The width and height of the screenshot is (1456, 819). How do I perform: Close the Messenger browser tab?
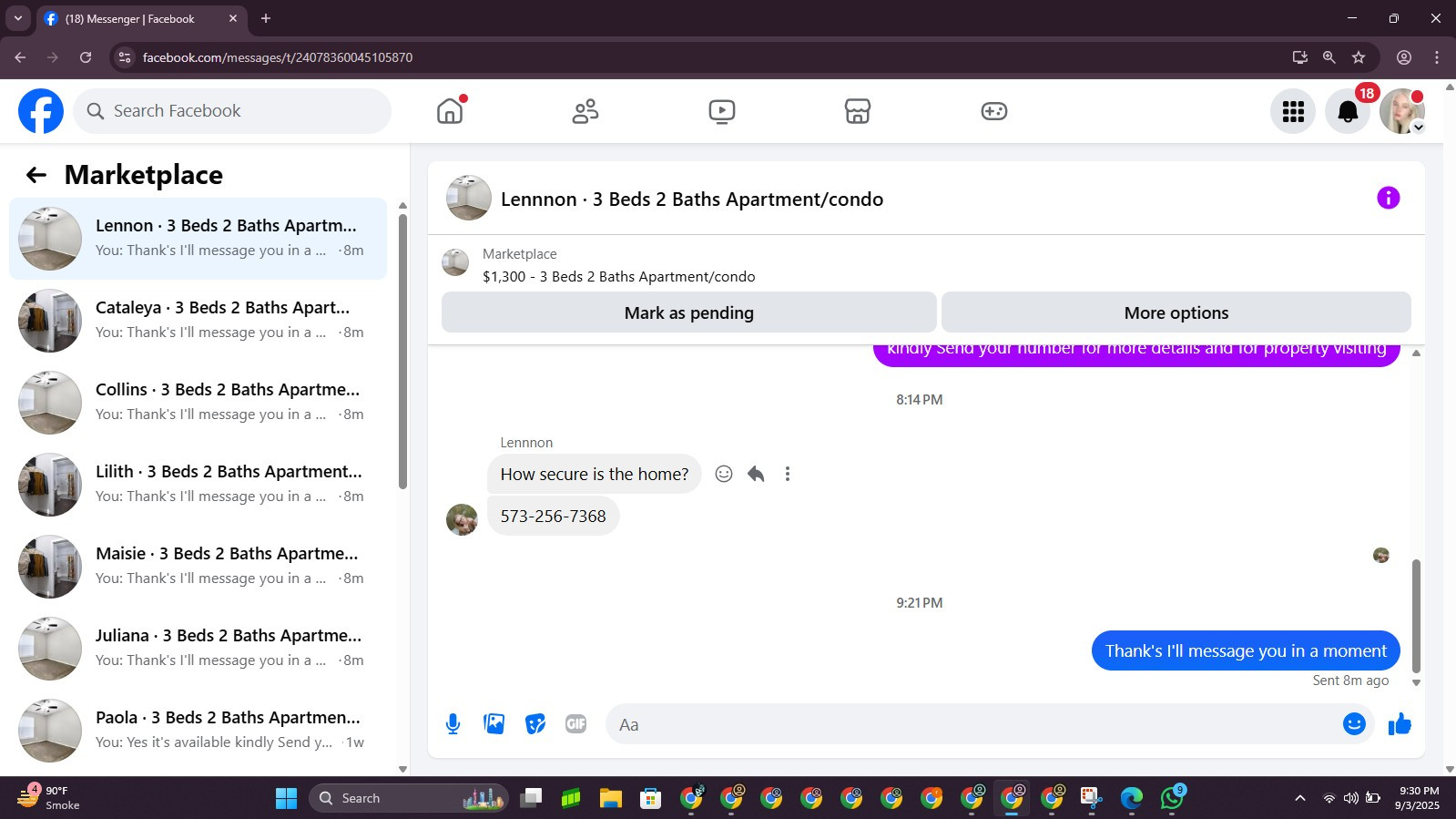[233, 18]
